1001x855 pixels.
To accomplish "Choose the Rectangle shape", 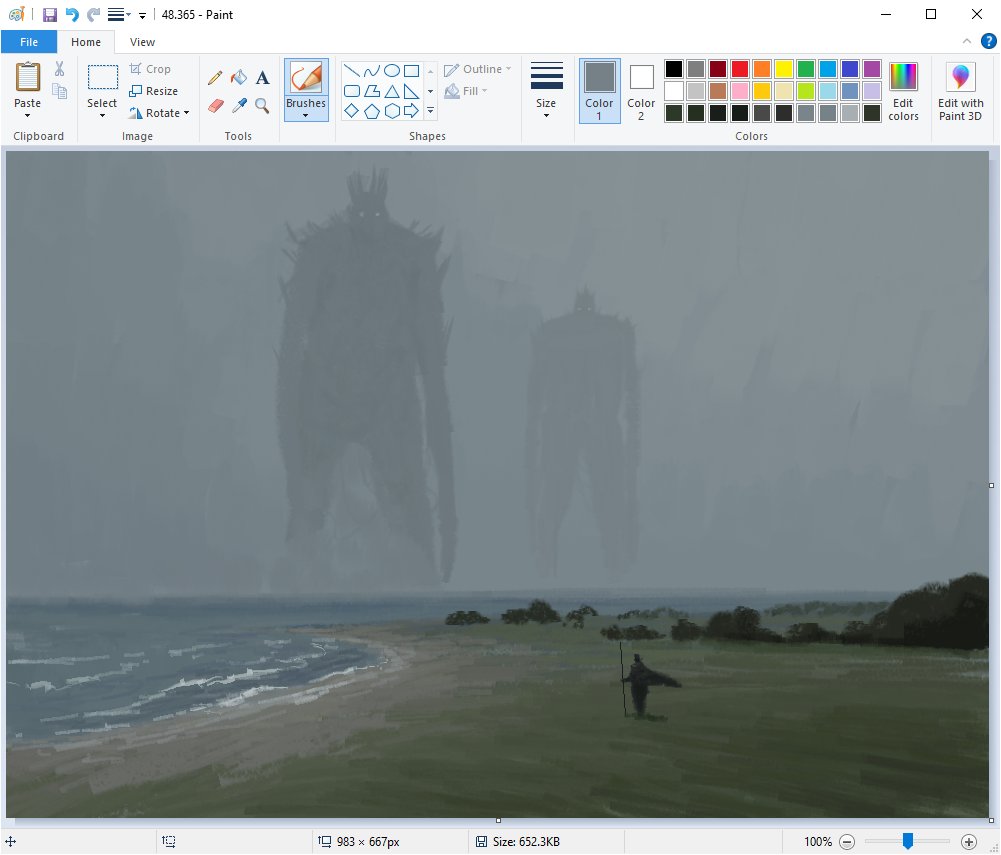I will tap(412, 70).
